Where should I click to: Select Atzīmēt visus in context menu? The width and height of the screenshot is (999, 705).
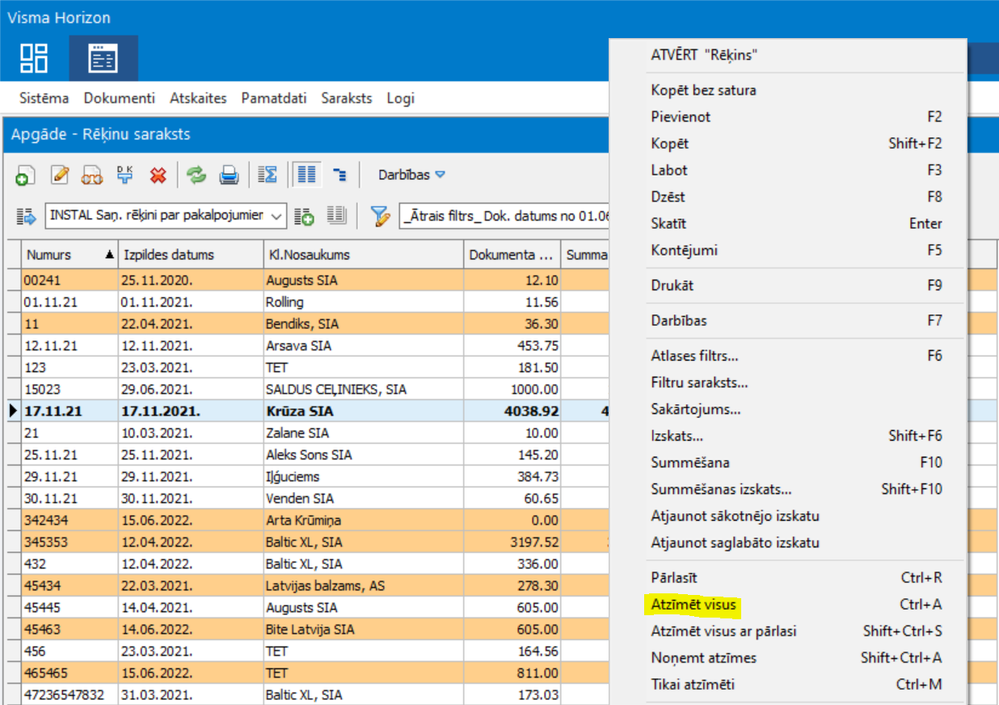[x=693, y=604]
